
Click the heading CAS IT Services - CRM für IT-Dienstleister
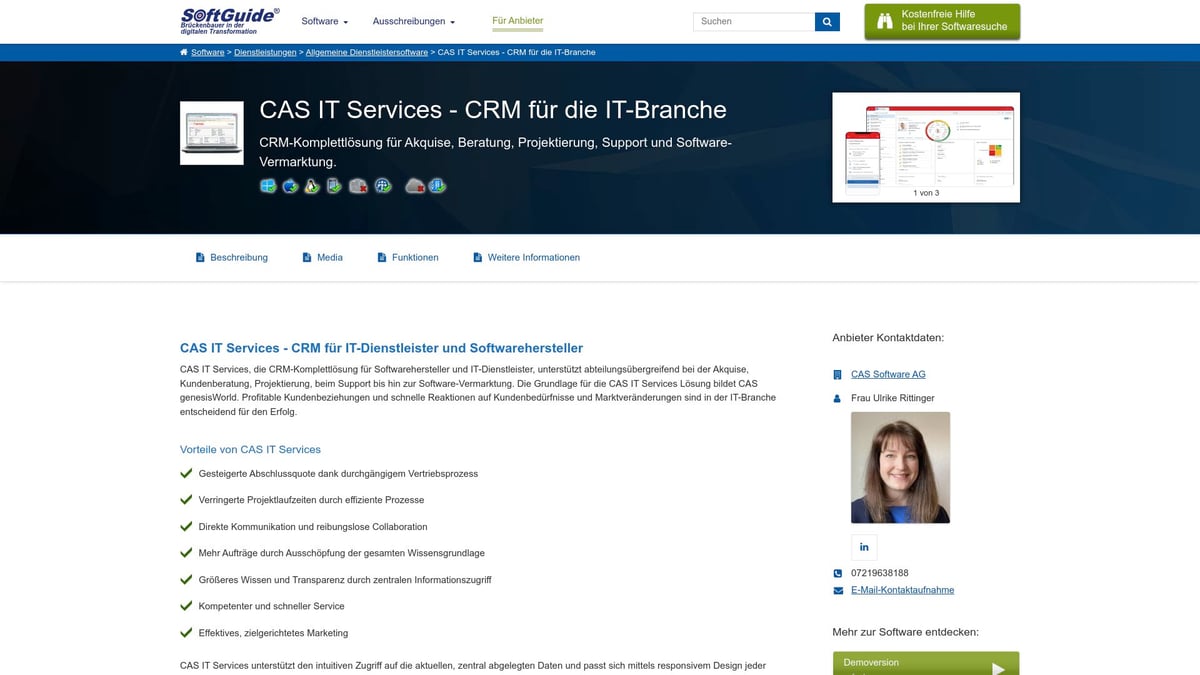381,348
